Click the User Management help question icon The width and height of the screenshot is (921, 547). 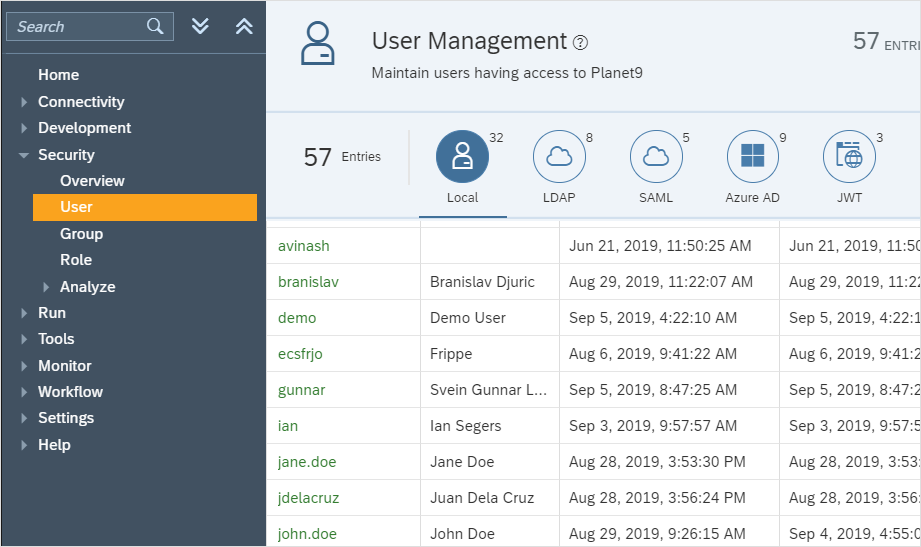(581, 43)
